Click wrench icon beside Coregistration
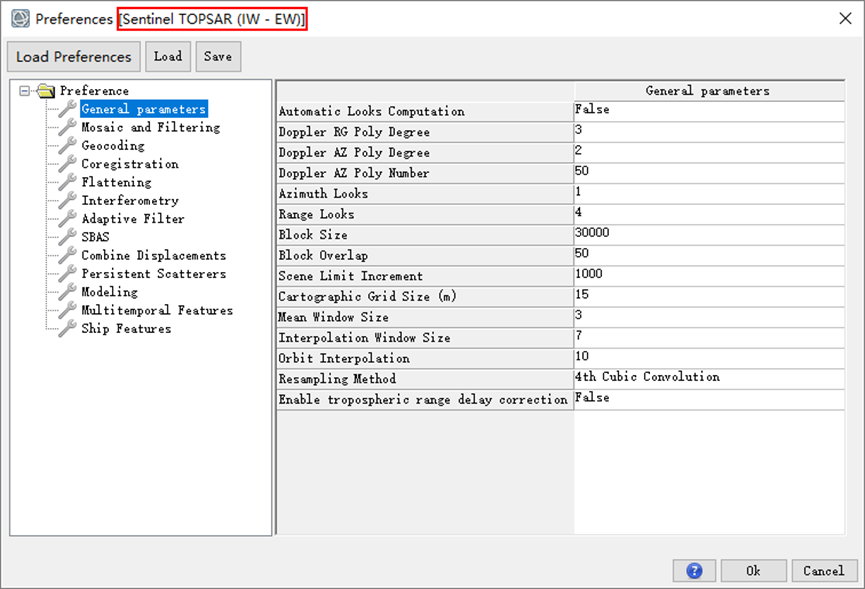The width and height of the screenshot is (865, 589). [67, 163]
